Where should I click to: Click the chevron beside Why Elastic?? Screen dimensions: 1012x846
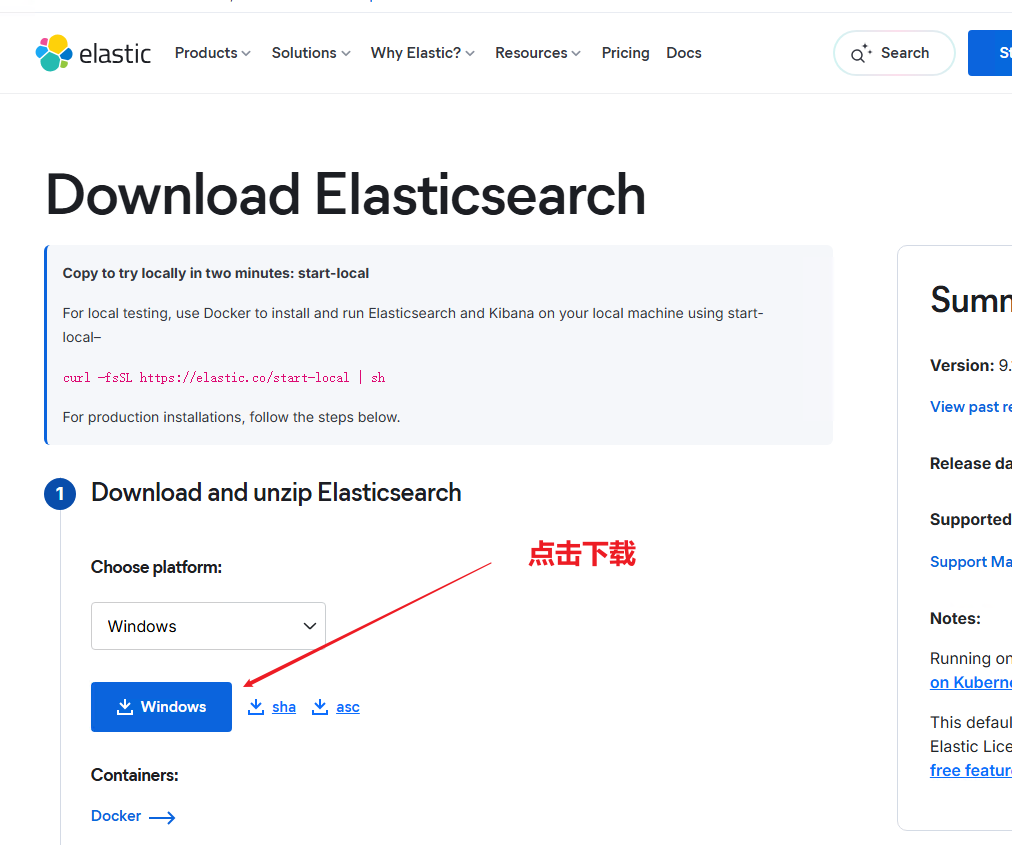pos(470,54)
